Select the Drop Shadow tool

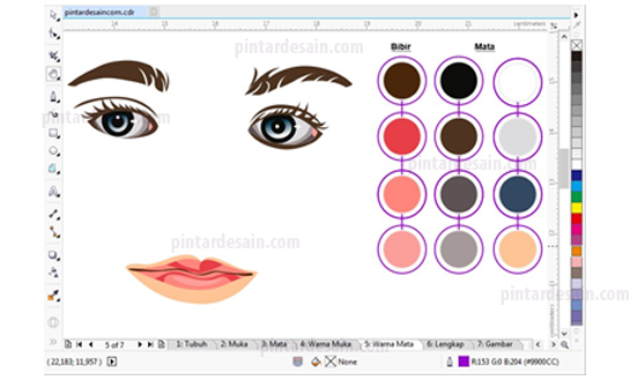click(x=53, y=255)
